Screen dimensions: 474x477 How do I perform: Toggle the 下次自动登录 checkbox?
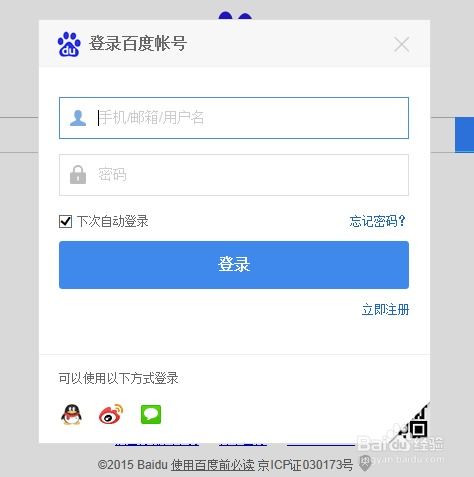point(65,221)
